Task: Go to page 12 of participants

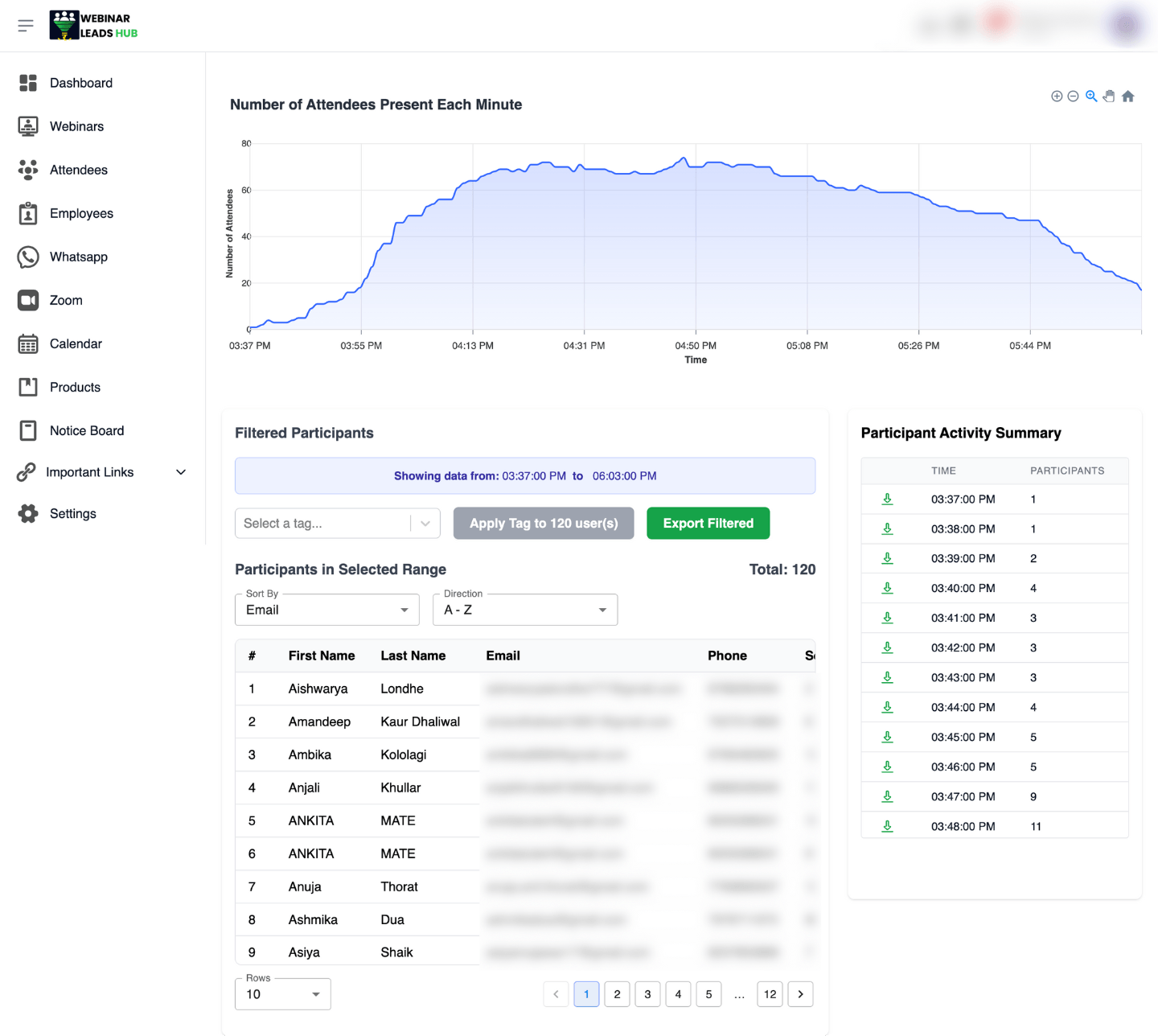Action: coord(770,995)
